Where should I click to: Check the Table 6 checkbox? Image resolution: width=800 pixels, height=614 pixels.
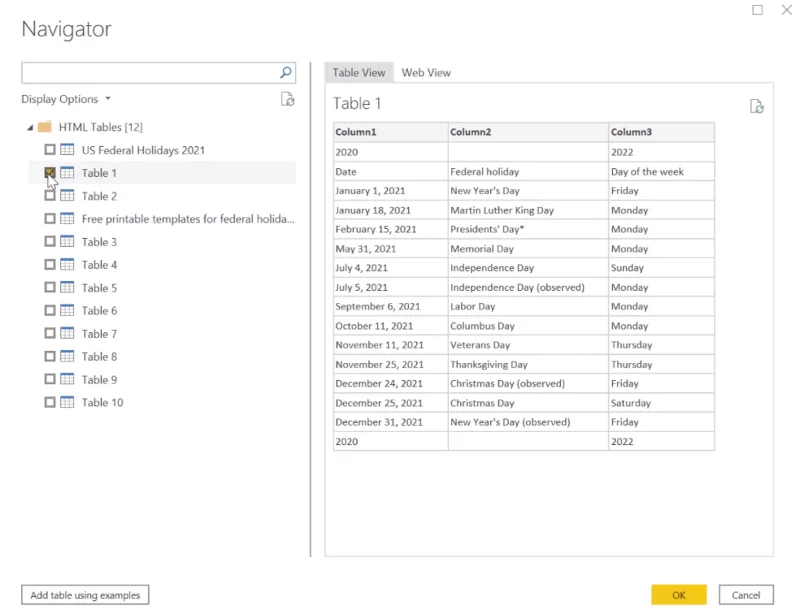(49, 310)
